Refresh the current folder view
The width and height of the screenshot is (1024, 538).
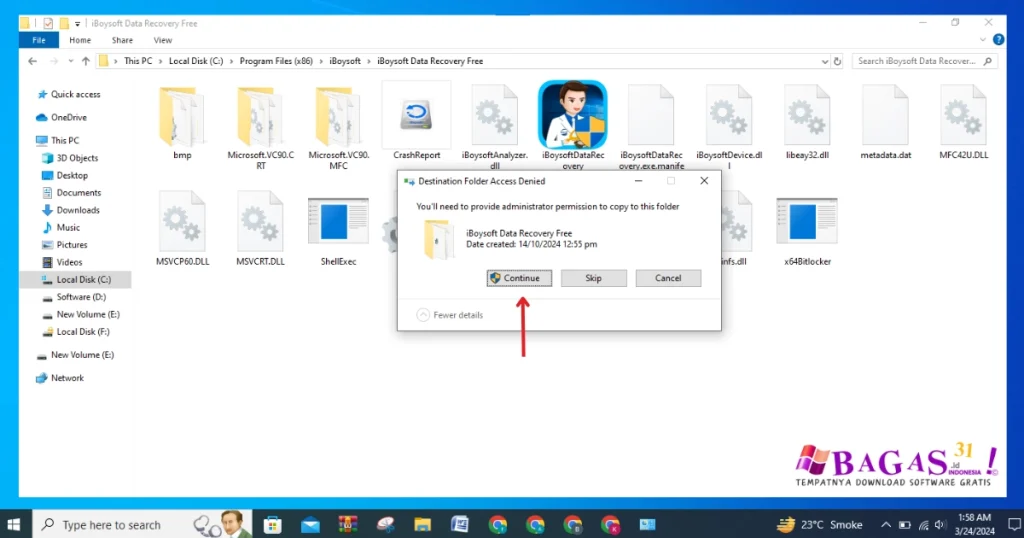(x=837, y=61)
